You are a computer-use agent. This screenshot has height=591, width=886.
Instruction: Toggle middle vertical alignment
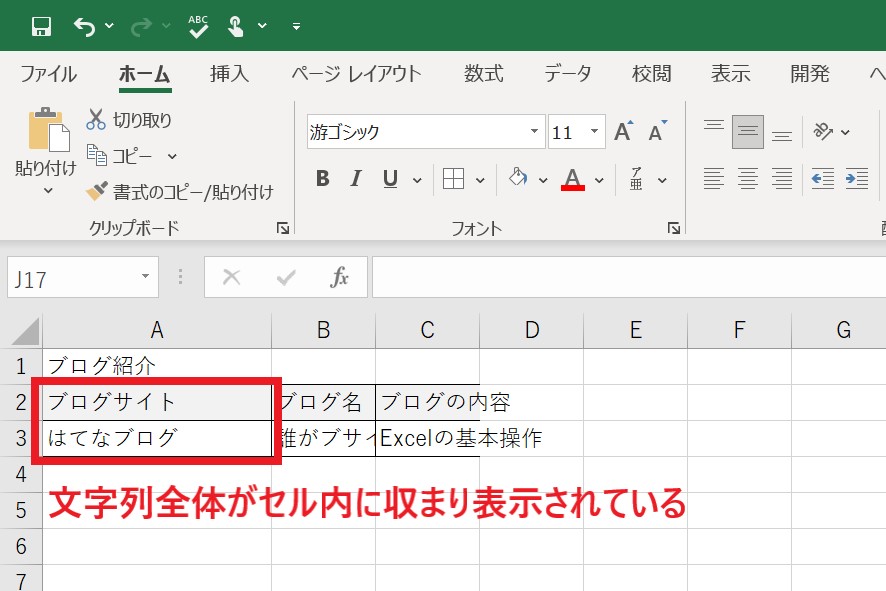point(748,132)
